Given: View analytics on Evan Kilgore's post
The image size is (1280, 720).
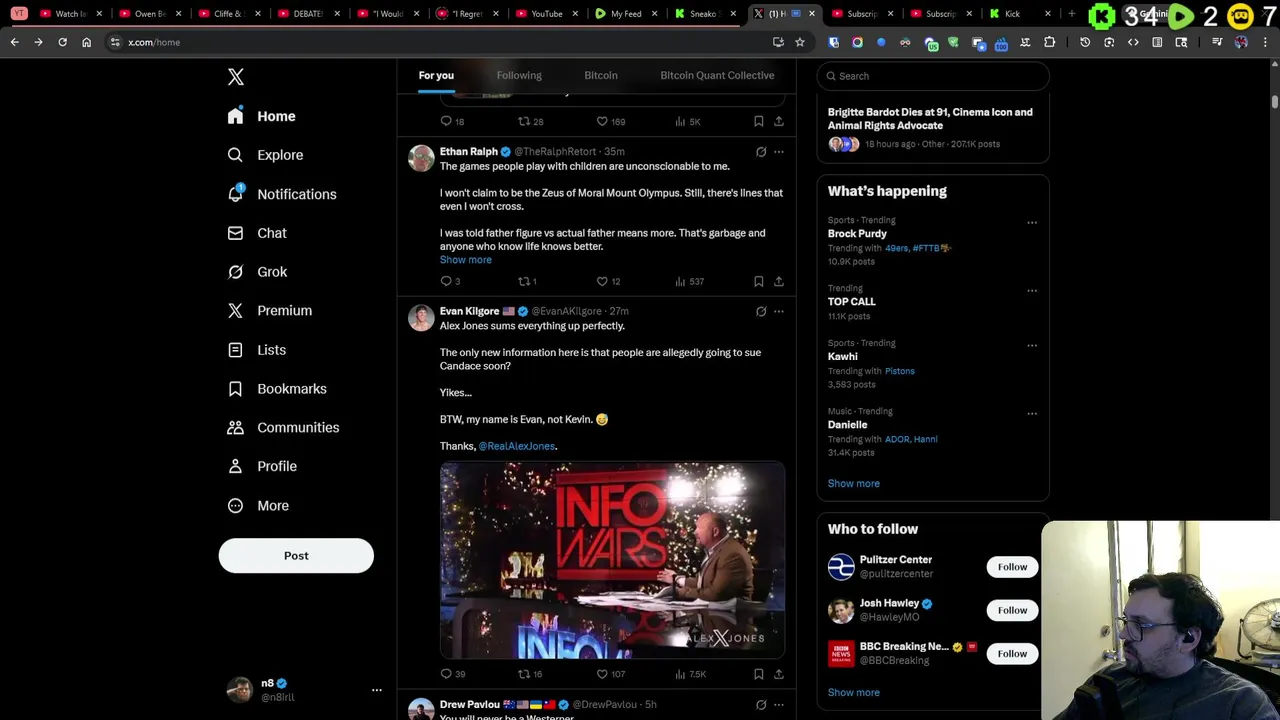Looking at the screenshot, I should pos(690,674).
